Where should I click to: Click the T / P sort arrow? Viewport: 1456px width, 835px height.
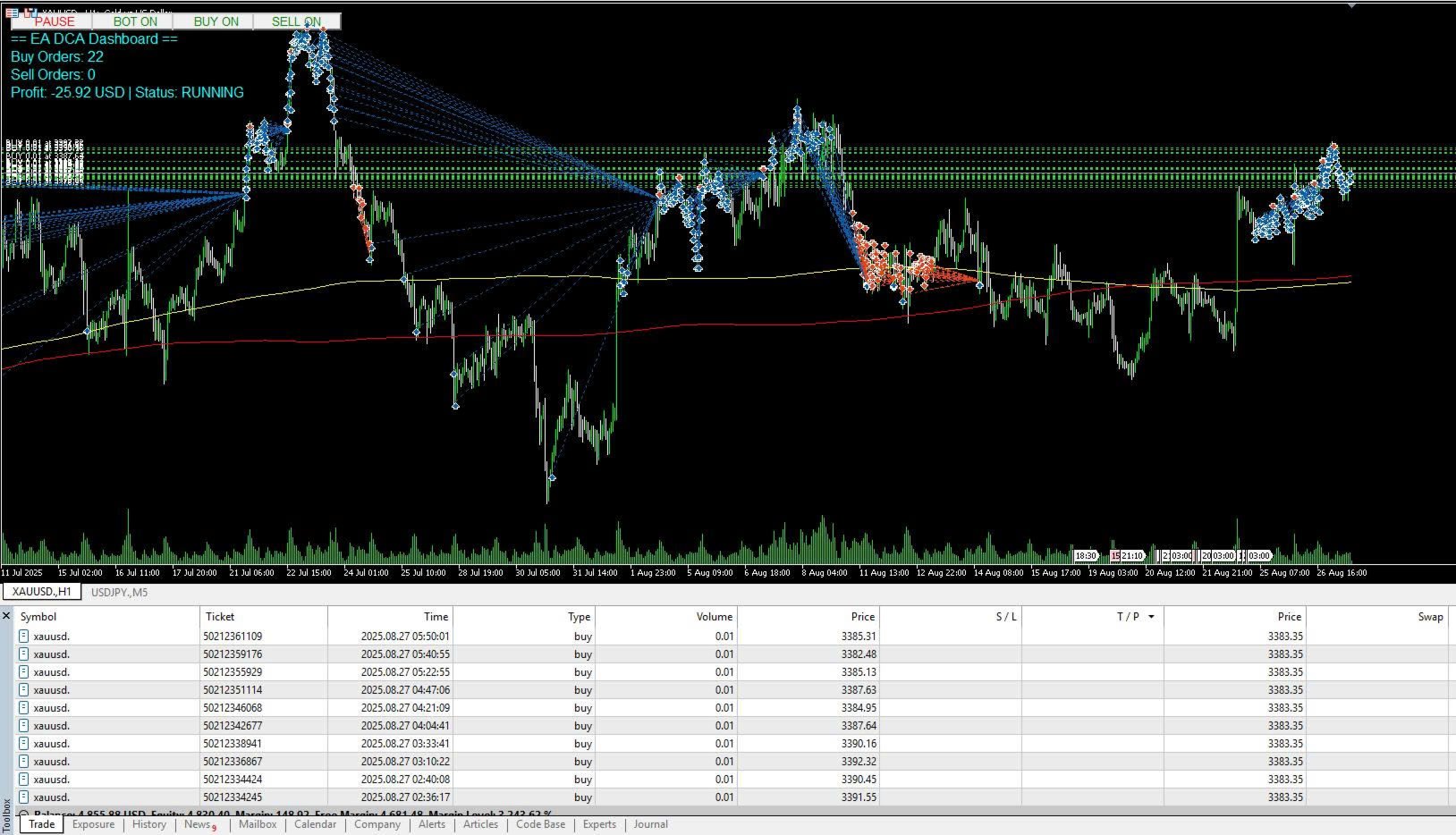[1151, 617]
